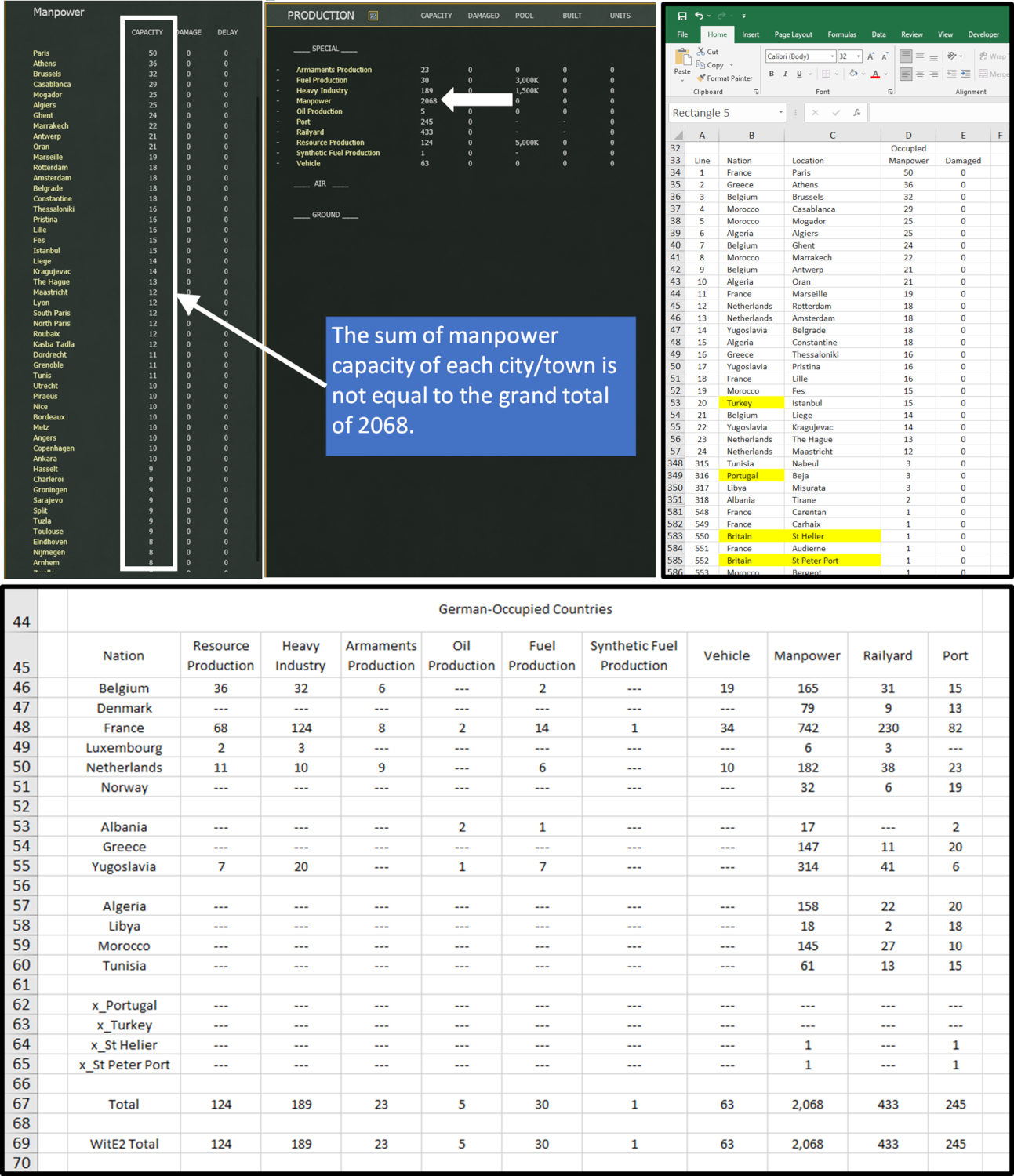Open the font color dropdown arrow
The height and width of the screenshot is (1176, 1014).
pos(885,74)
